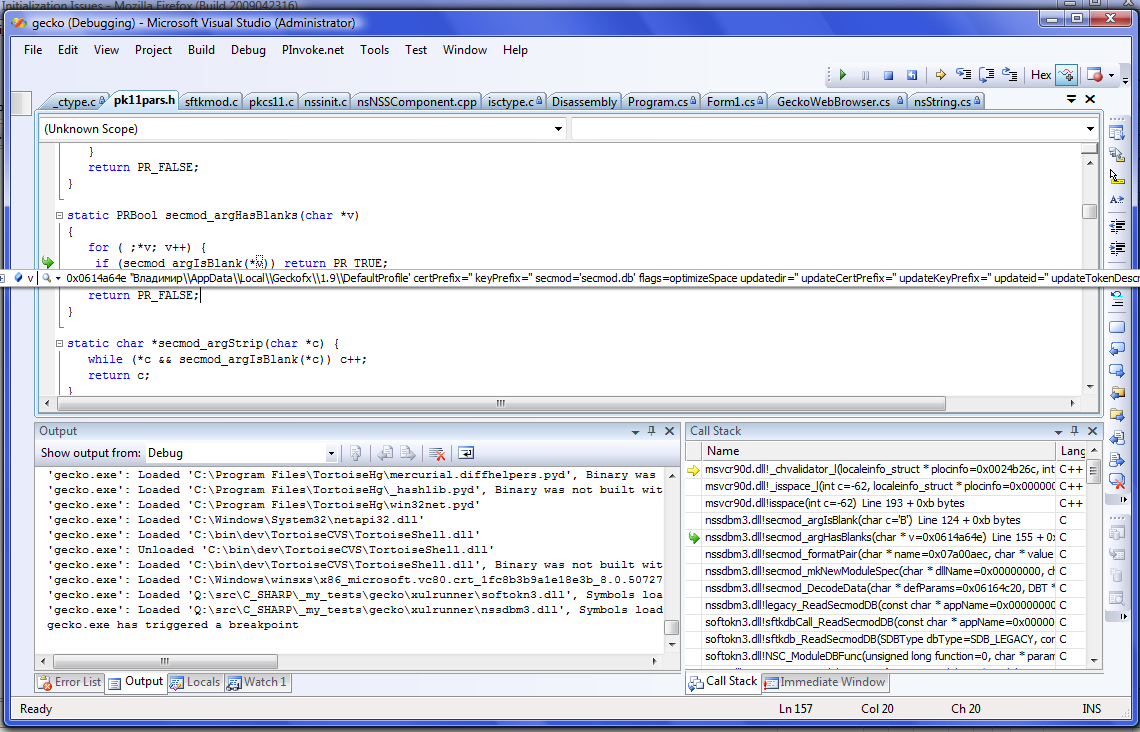This screenshot has height=732, width=1140.
Task: Switch to Locals tab
Action: point(195,682)
